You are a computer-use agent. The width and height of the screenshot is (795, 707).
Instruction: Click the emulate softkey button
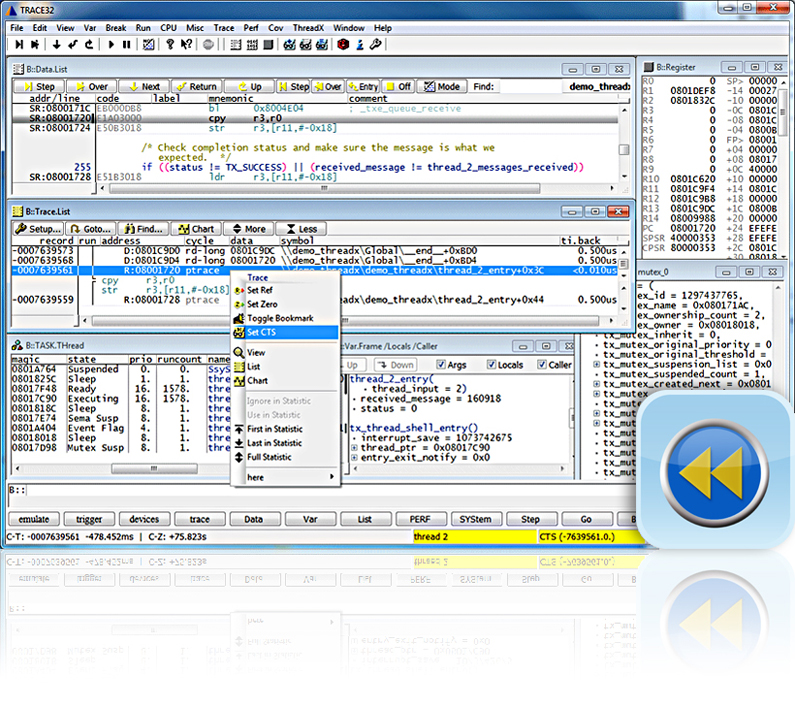point(34,519)
